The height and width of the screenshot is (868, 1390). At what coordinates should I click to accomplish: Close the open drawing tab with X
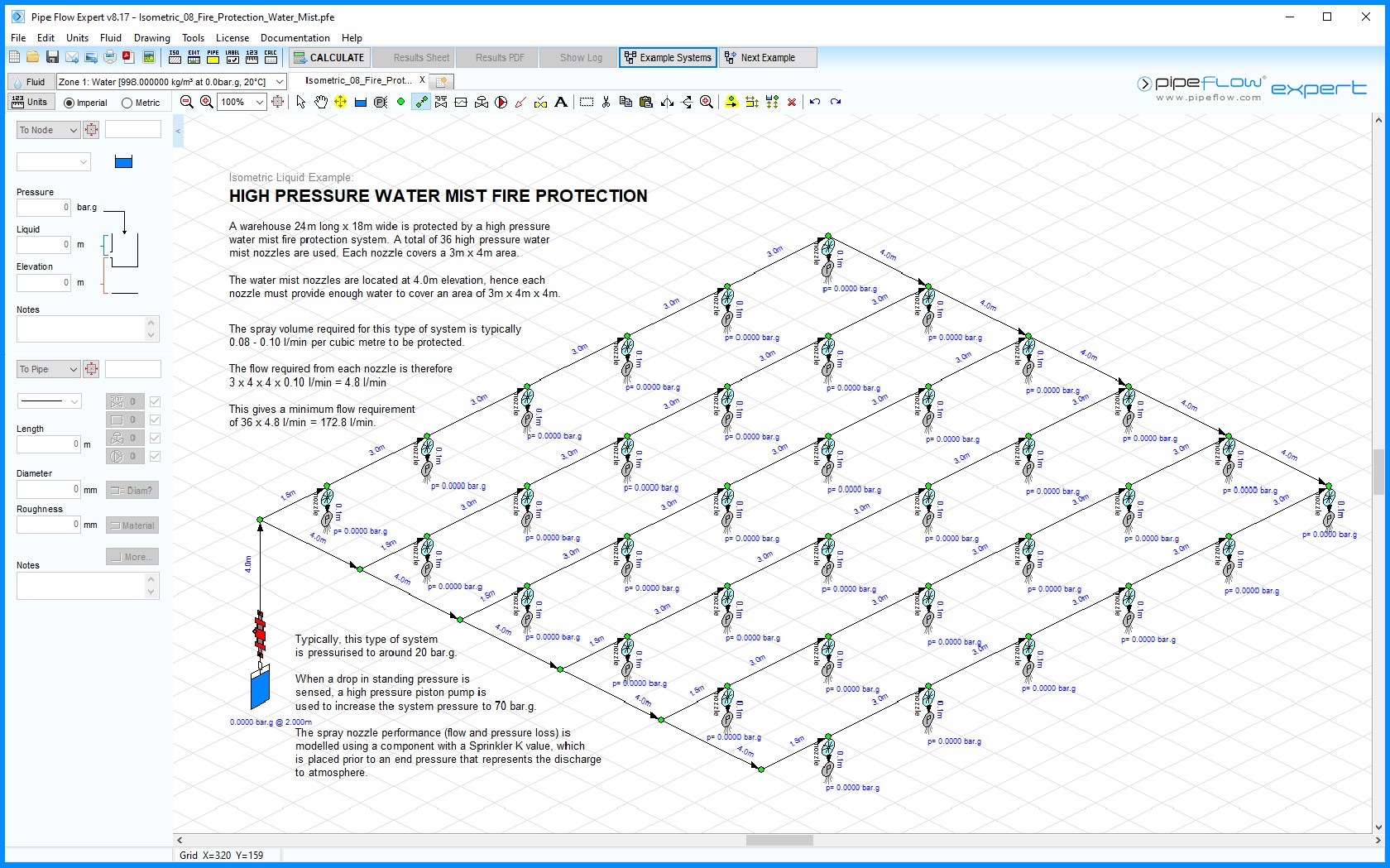[x=422, y=80]
